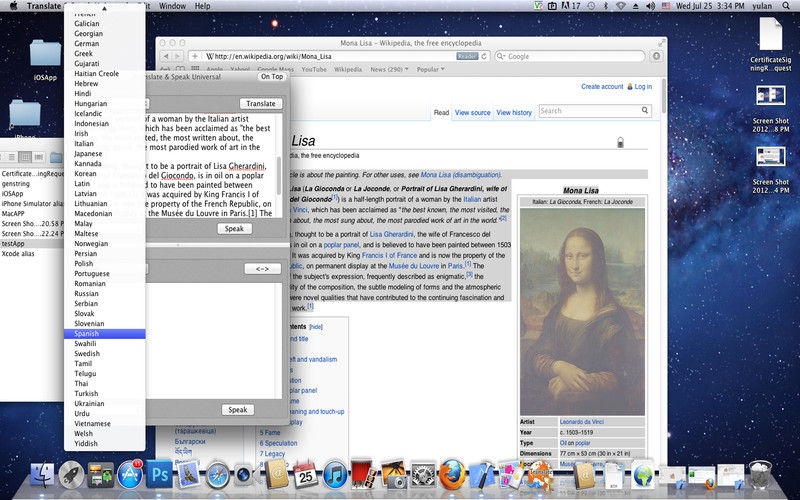
Task: Click the language list scroll-up arrow
Action: coord(104,9)
